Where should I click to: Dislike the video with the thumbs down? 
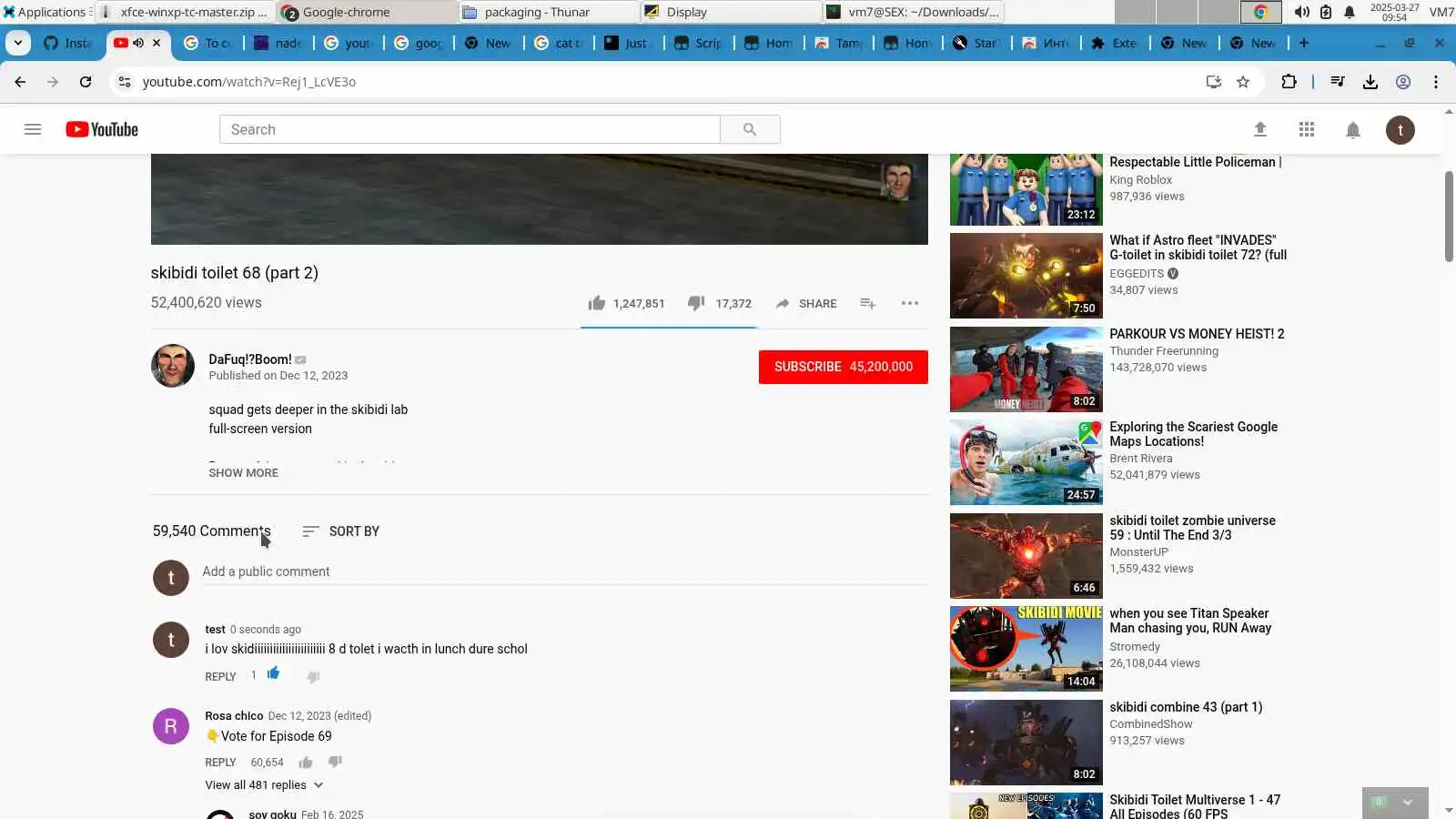tap(696, 303)
